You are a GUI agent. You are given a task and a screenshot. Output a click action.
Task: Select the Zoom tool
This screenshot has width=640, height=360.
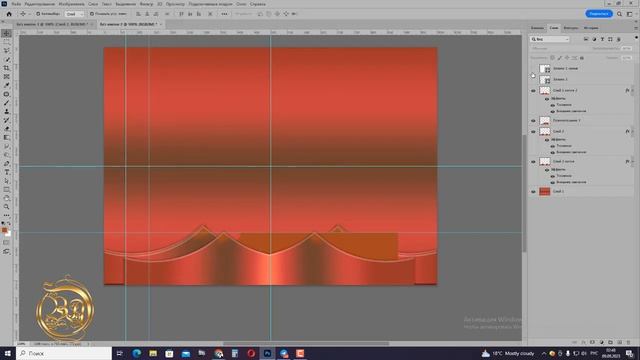coord(7,207)
